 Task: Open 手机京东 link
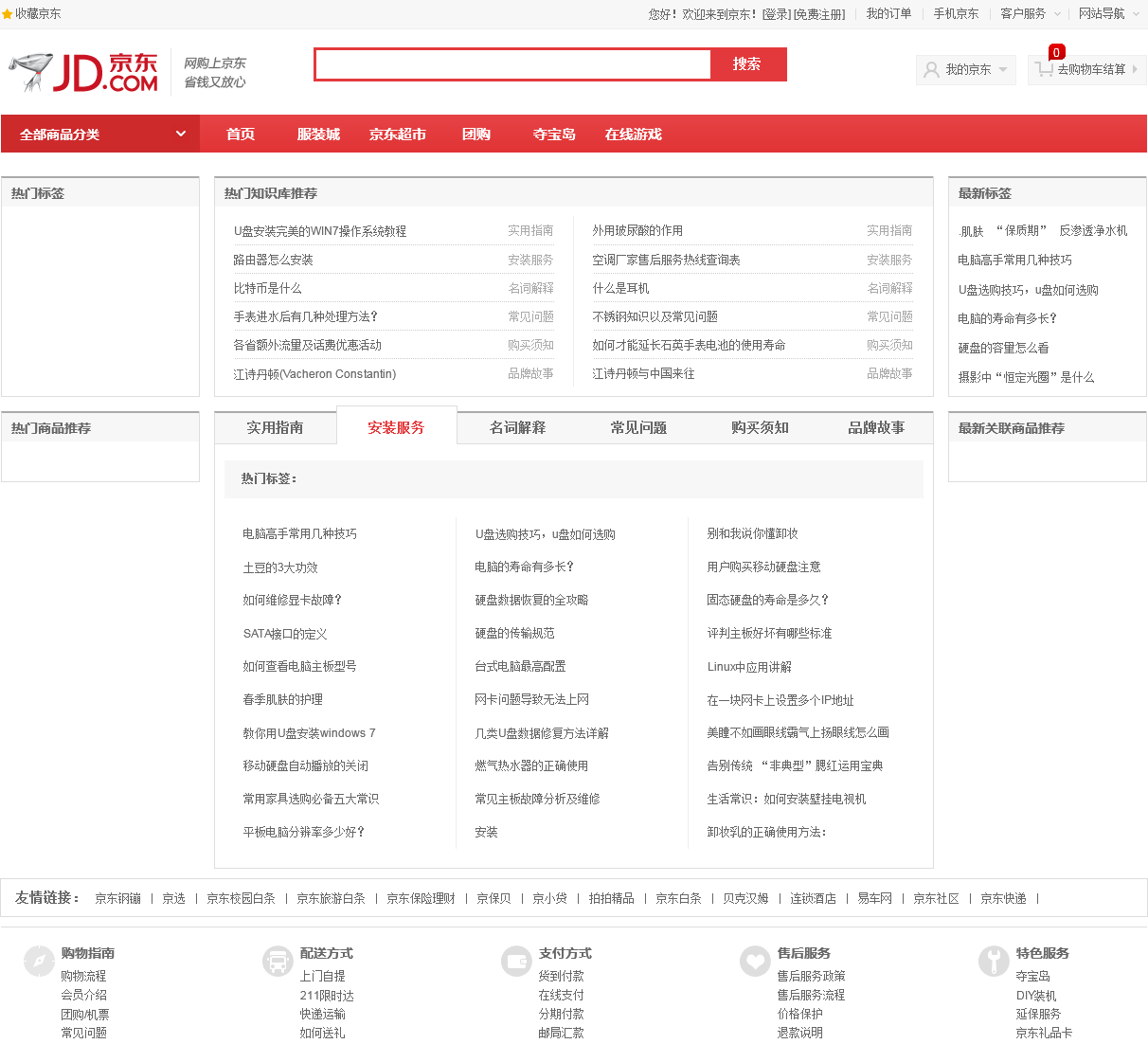click(x=957, y=14)
